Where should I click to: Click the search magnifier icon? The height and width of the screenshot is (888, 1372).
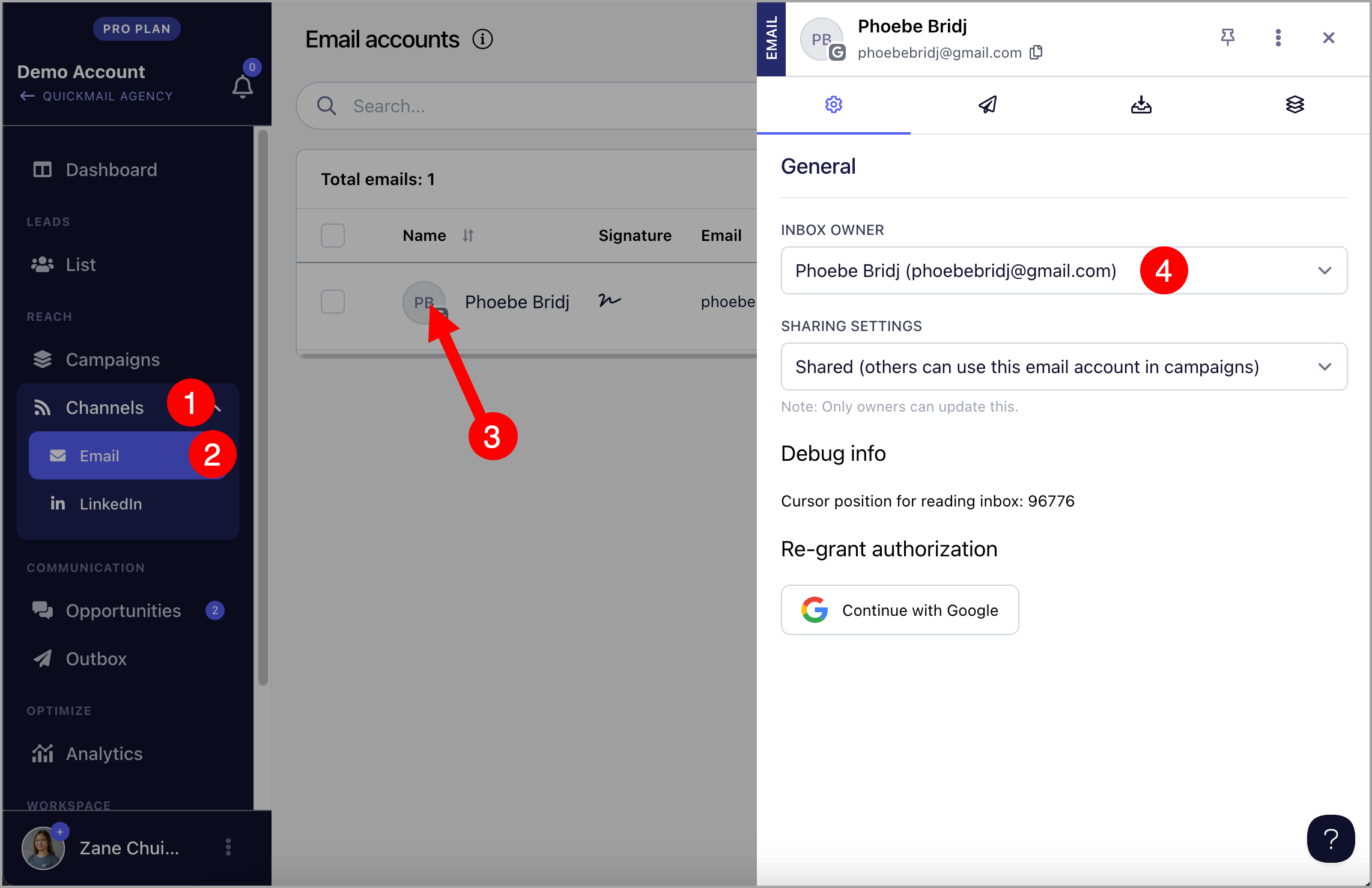(x=326, y=106)
